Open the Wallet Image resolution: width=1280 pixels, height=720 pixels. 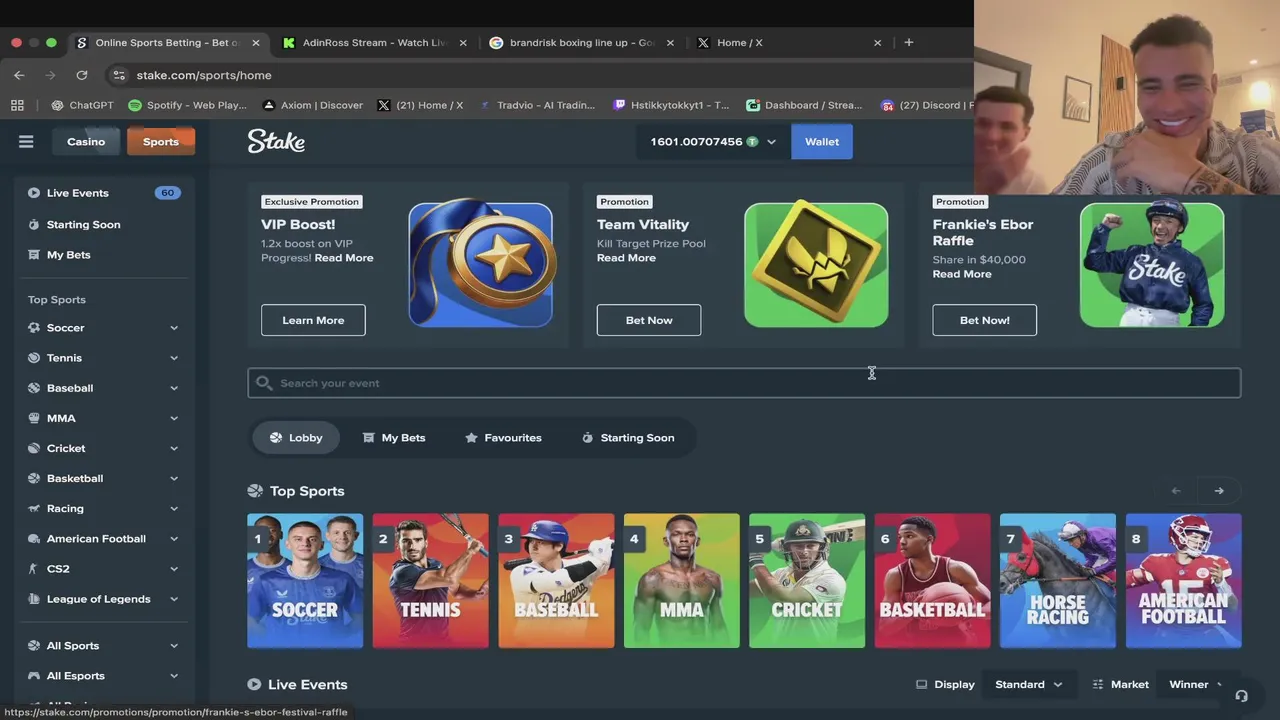pyautogui.click(x=822, y=141)
